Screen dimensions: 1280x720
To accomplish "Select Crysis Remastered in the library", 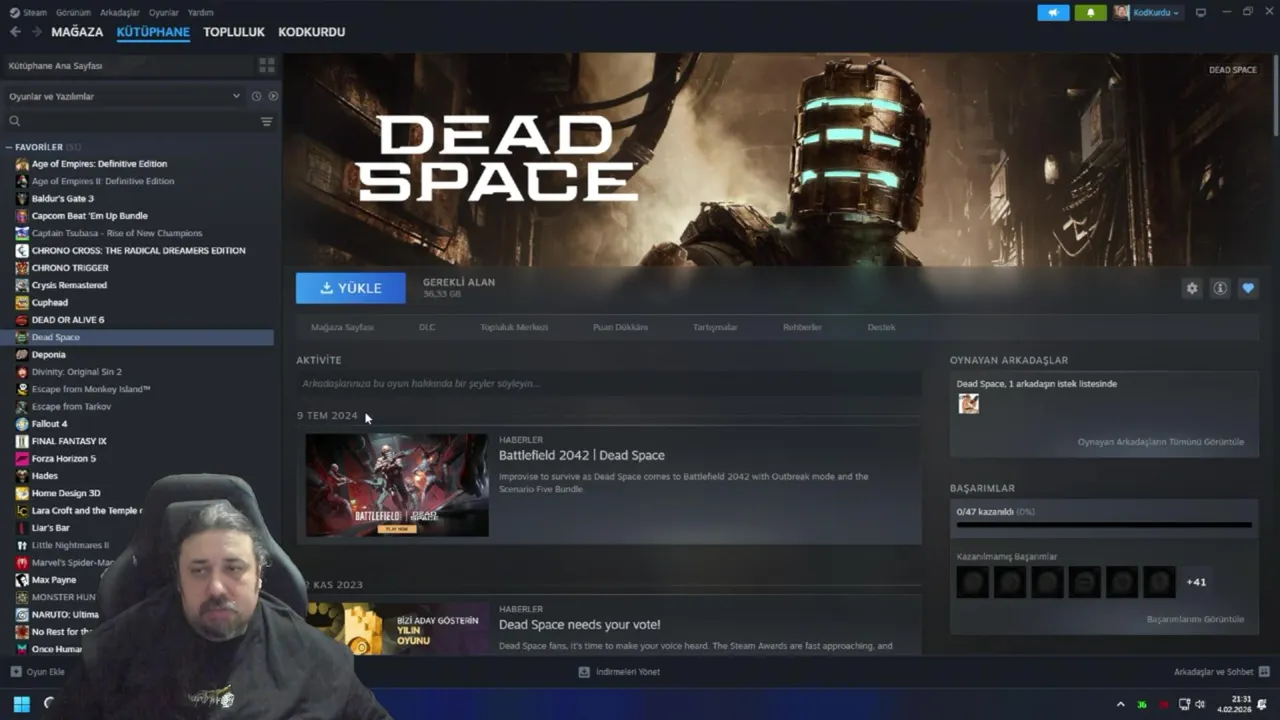I will coord(69,285).
